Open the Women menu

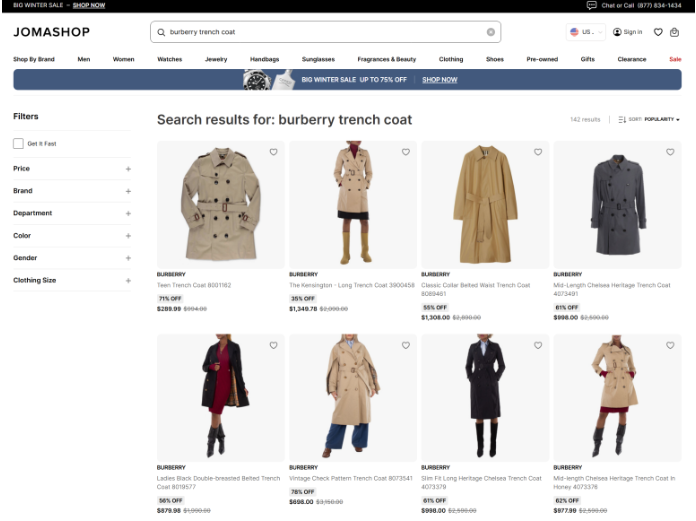[x=123, y=59]
